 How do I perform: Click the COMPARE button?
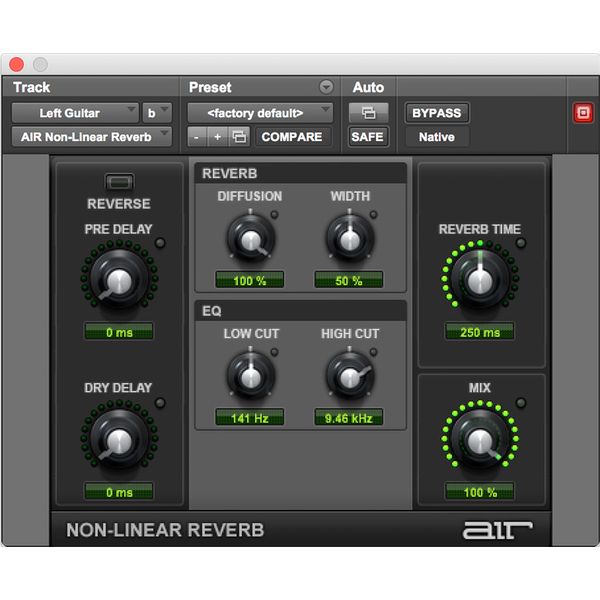click(292, 137)
